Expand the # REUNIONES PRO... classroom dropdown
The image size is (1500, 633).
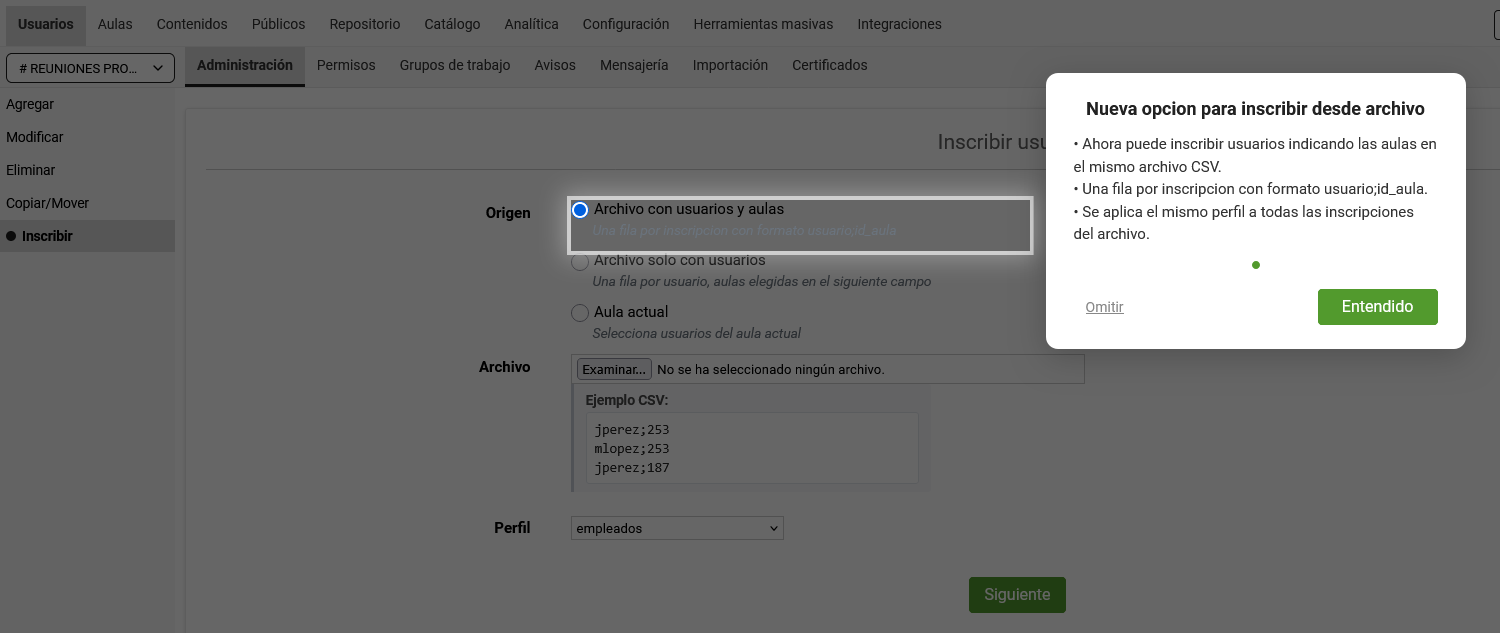click(90, 68)
